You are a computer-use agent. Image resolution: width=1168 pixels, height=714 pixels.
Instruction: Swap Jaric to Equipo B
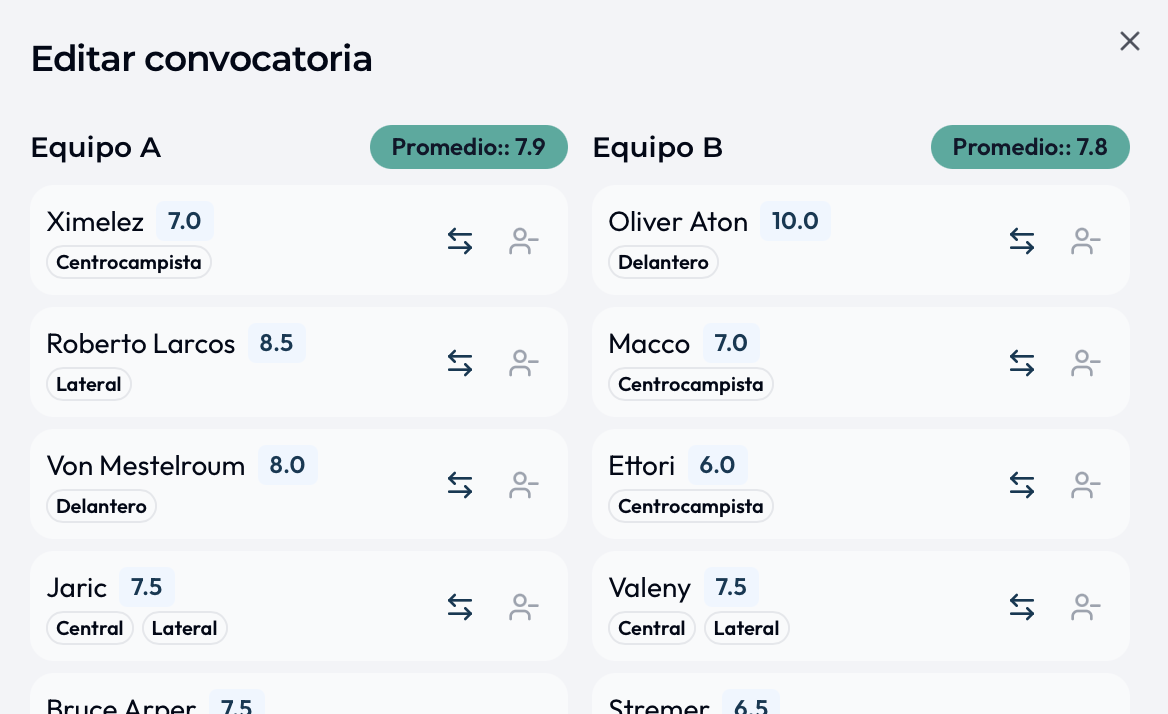pyautogui.click(x=459, y=607)
